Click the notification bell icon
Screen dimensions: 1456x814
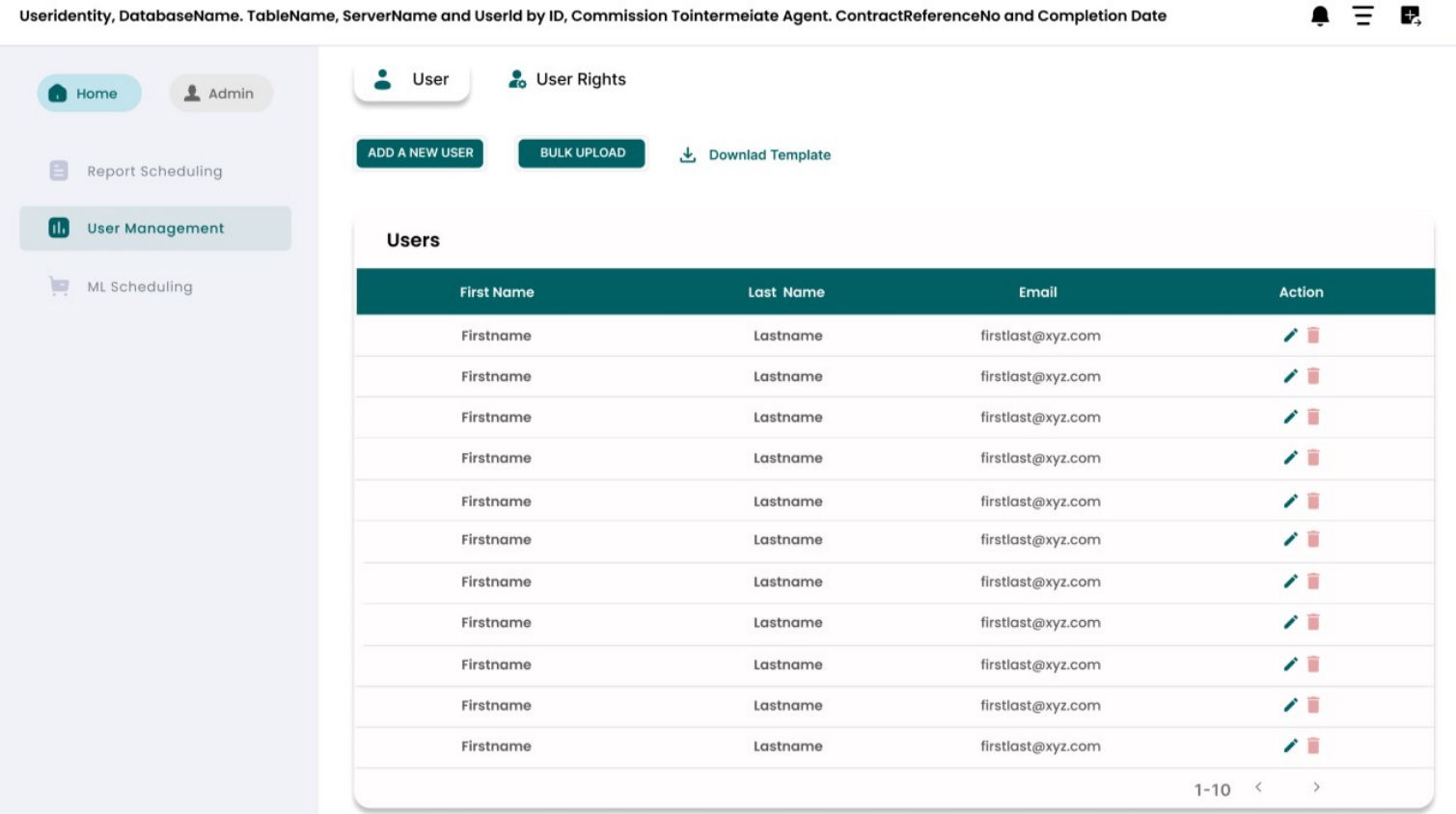(1320, 16)
